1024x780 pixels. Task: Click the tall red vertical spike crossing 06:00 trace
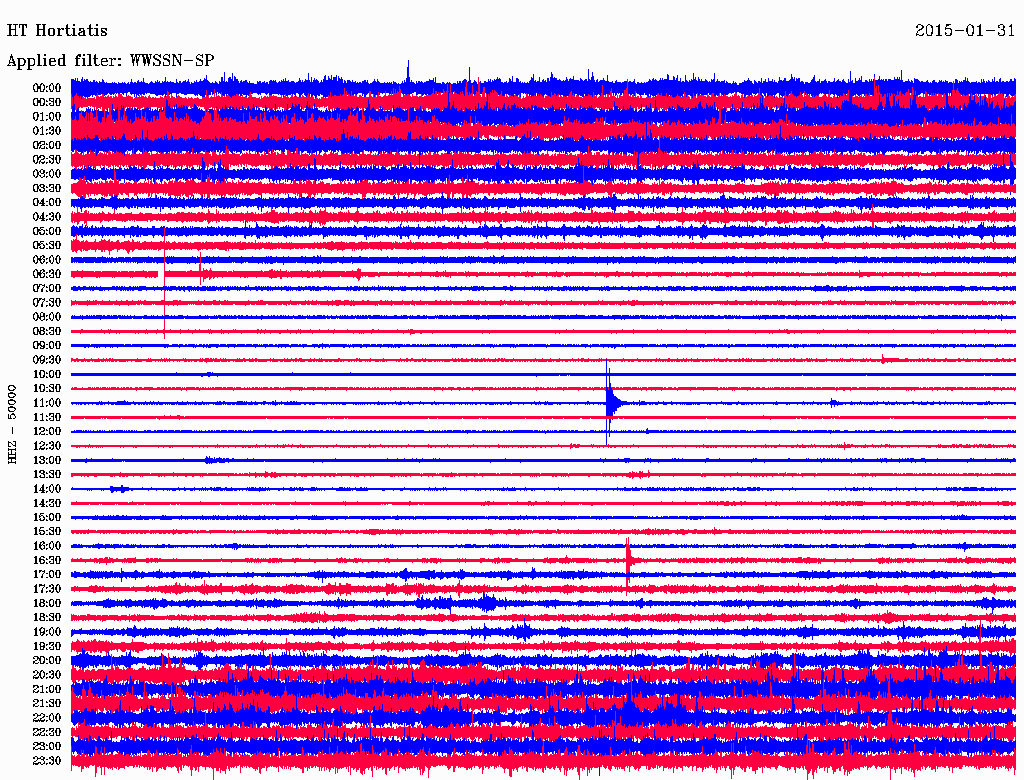[165, 282]
